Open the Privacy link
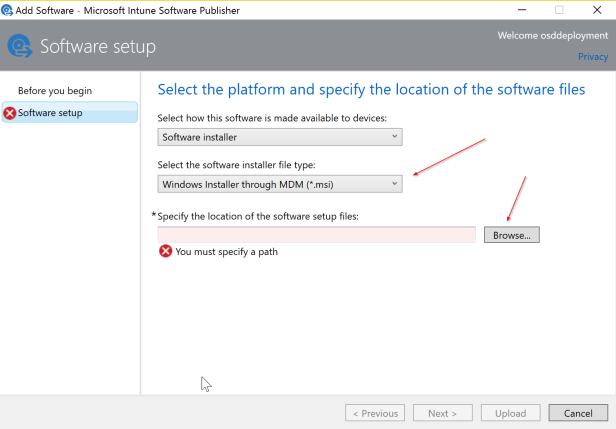 (593, 57)
